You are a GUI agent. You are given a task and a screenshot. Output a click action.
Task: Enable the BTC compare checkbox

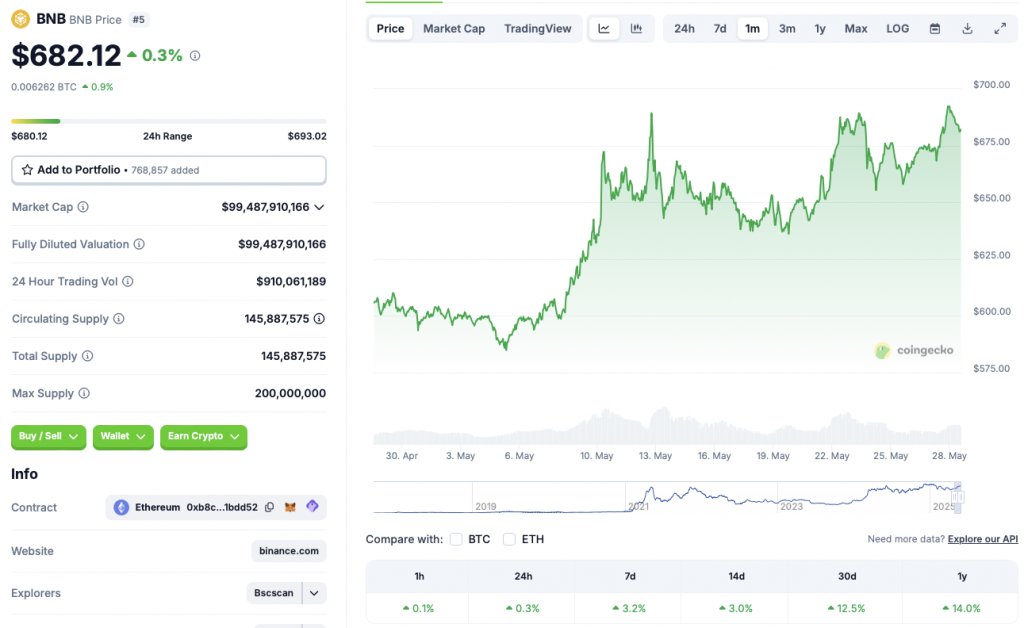[x=456, y=539]
